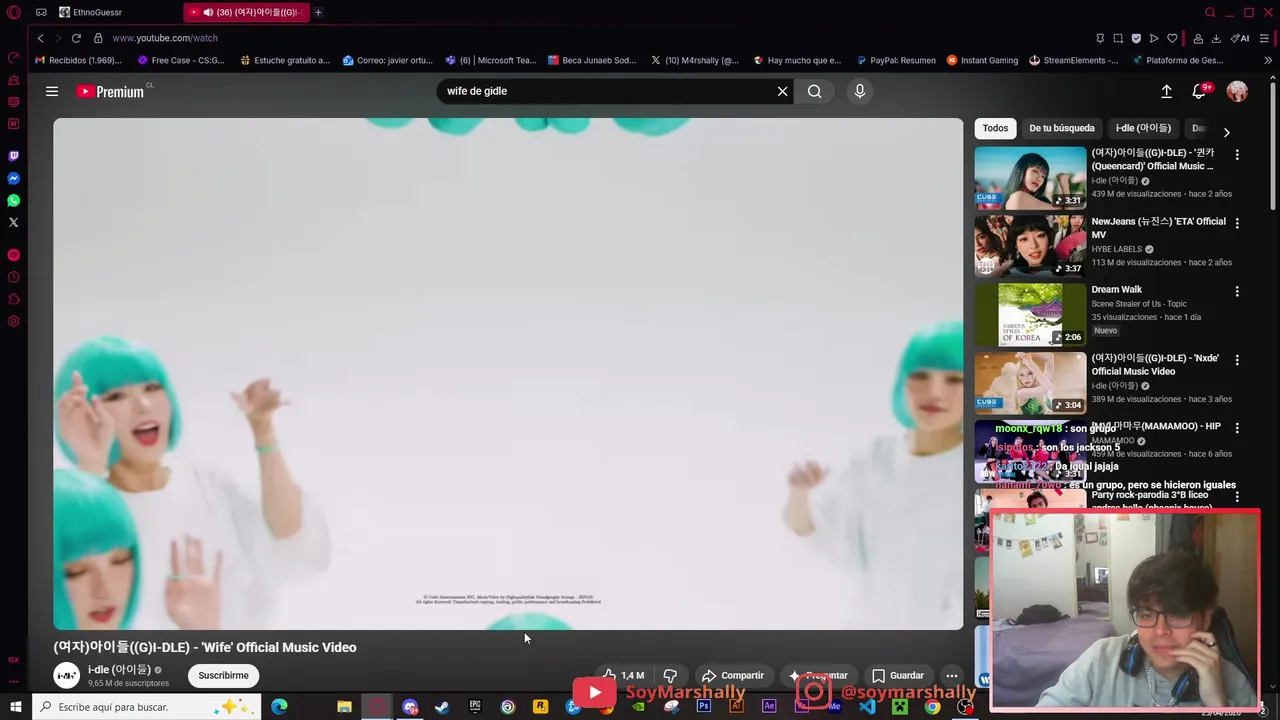The height and width of the screenshot is (720, 1280).
Task: Select the 'Todos' filter chip
Action: click(995, 128)
